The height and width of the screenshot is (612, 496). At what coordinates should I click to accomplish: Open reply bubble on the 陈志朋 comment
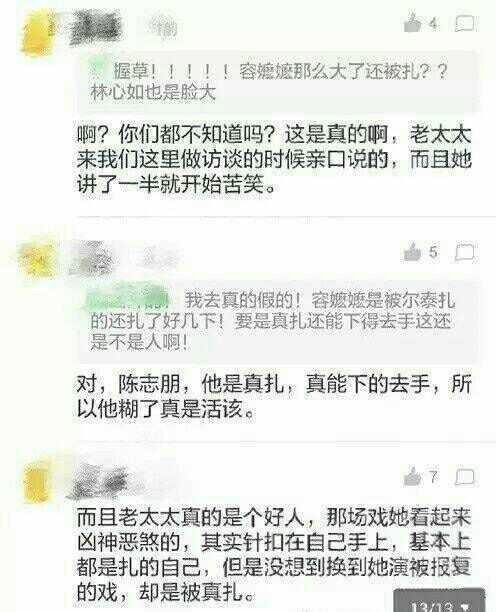point(465,252)
